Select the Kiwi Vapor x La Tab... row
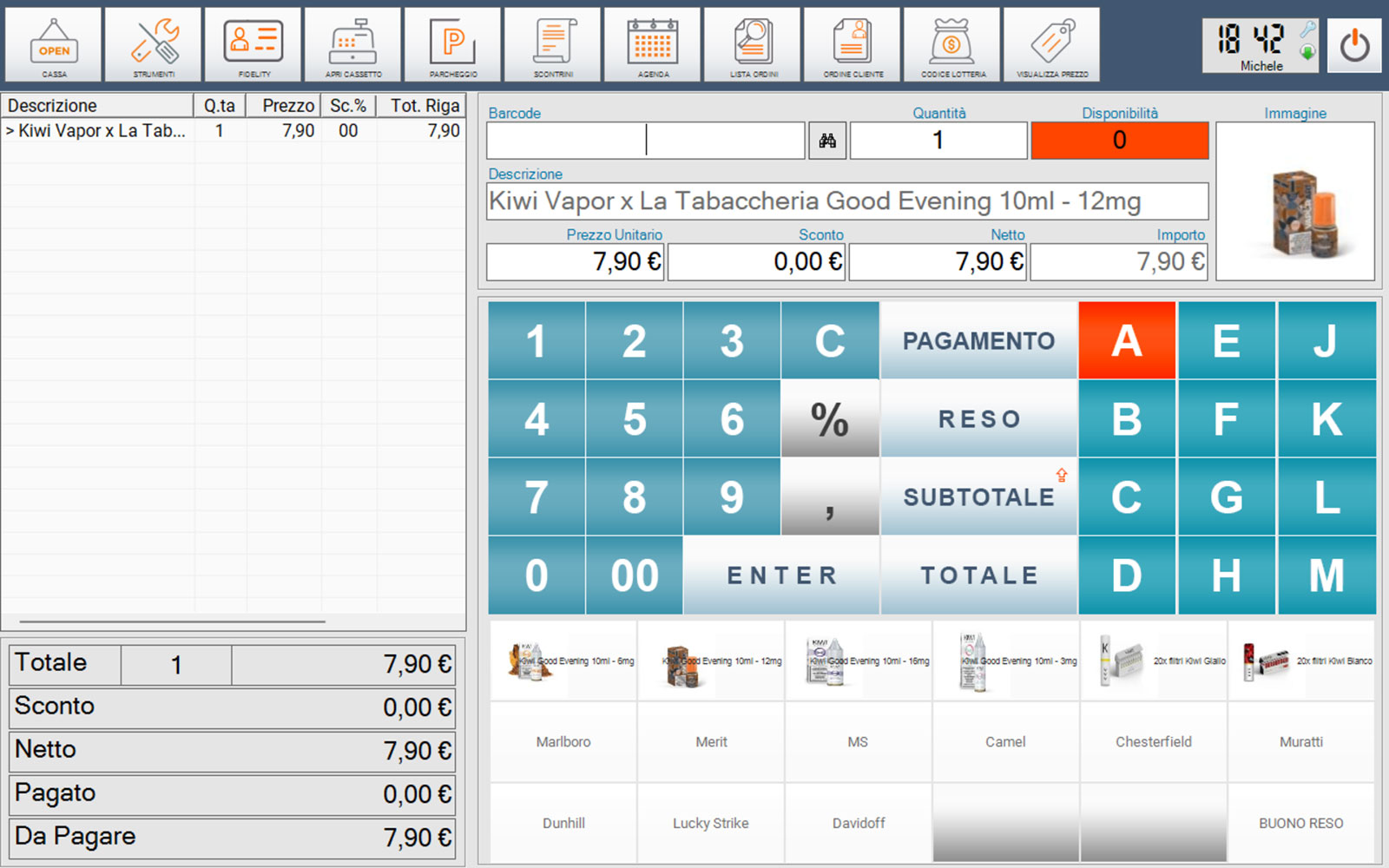1389x868 pixels. coord(233,131)
